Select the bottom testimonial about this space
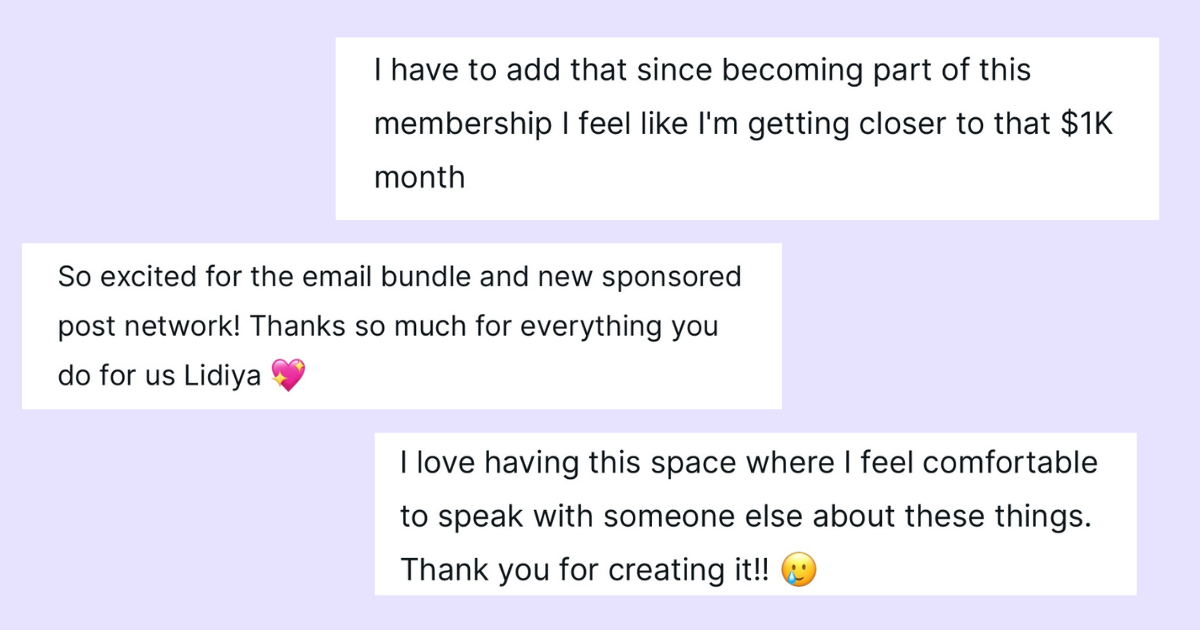This screenshot has height=630, width=1200. (755, 514)
